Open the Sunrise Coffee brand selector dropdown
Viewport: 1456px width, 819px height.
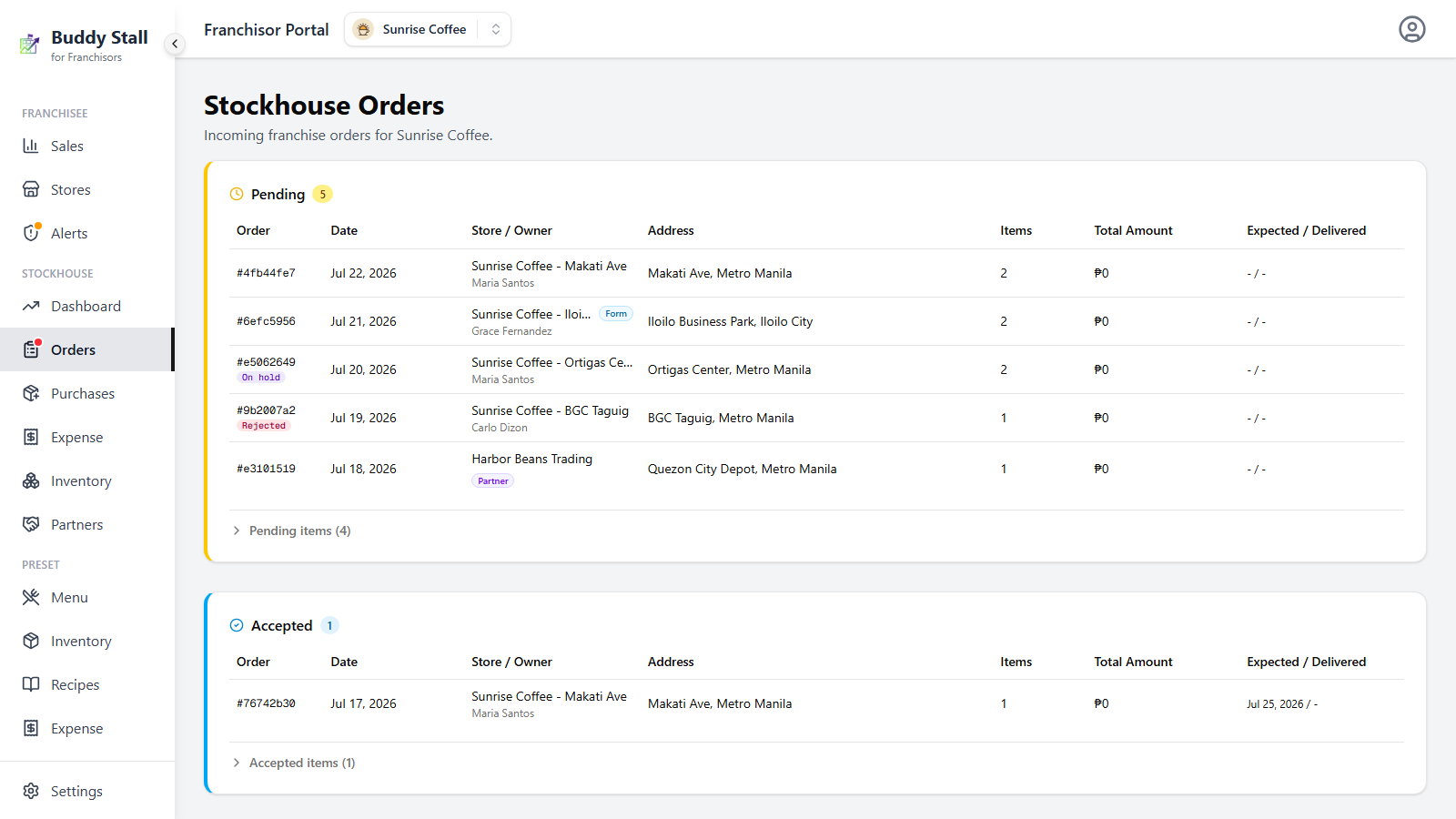[x=428, y=29]
